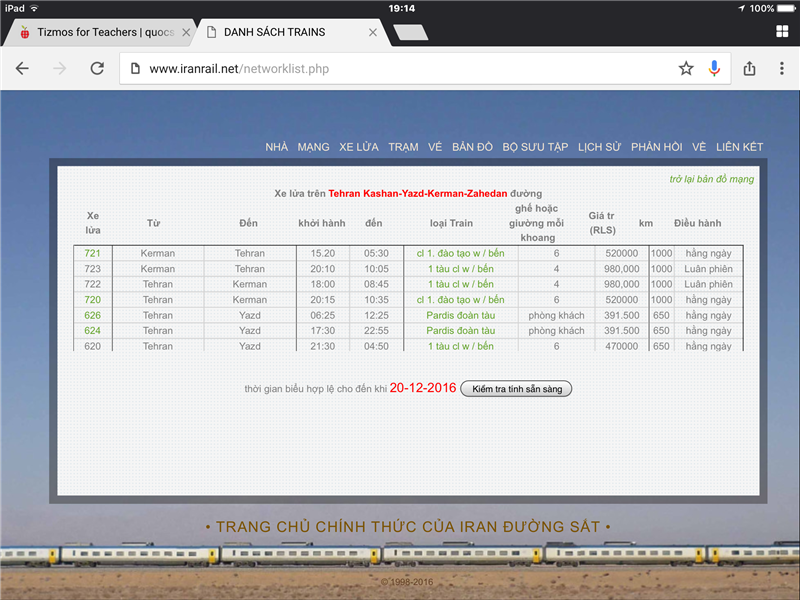Image resolution: width=800 pixels, height=600 pixels.
Task: Click arrival time 05:30
Action: pyautogui.click(x=376, y=253)
